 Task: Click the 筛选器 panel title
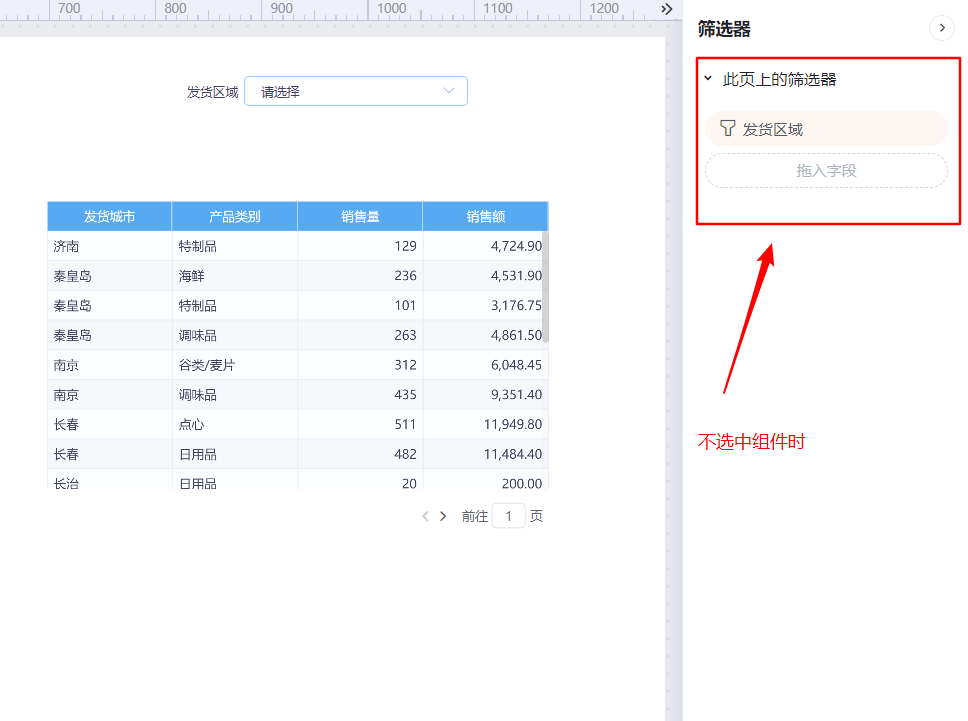[x=724, y=28]
